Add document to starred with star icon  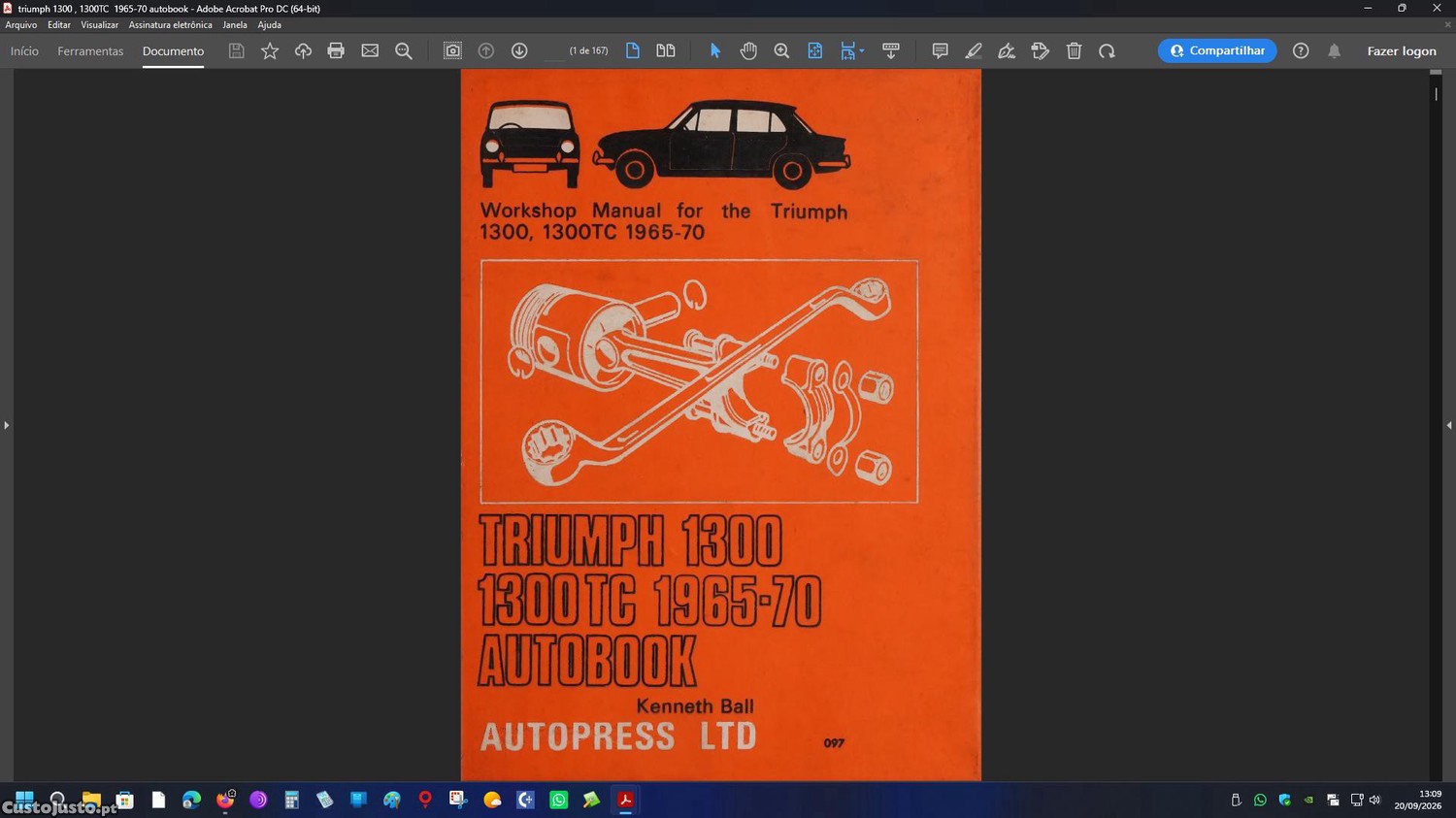pos(270,50)
